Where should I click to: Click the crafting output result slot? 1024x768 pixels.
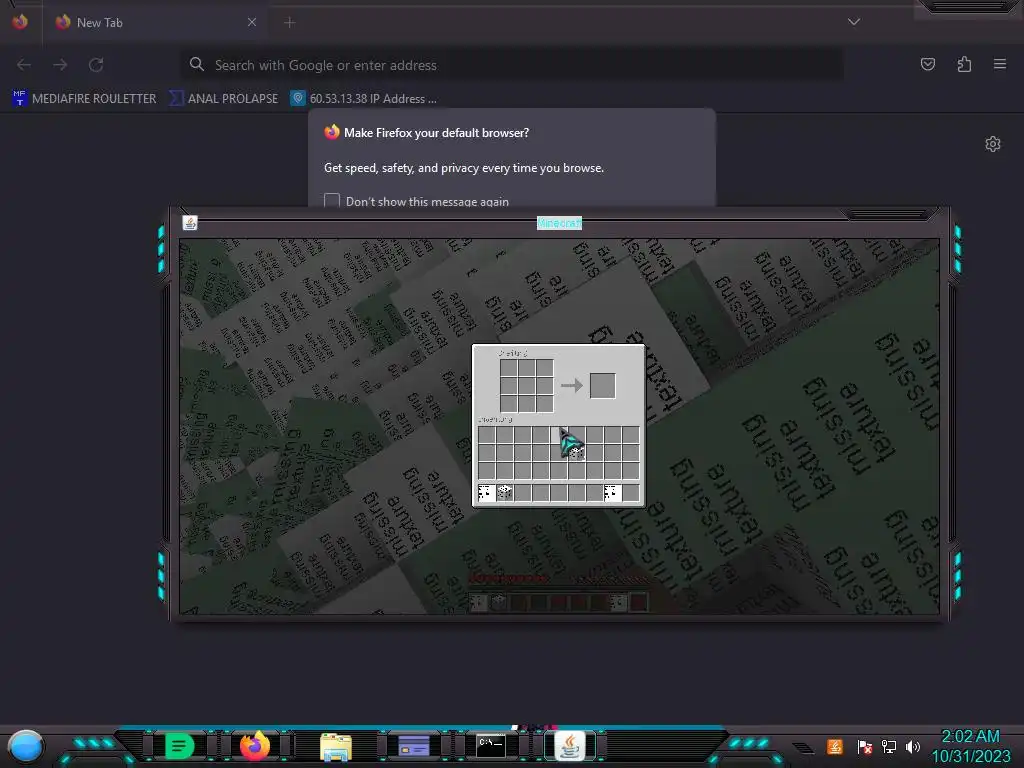click(x=602, y=385)
